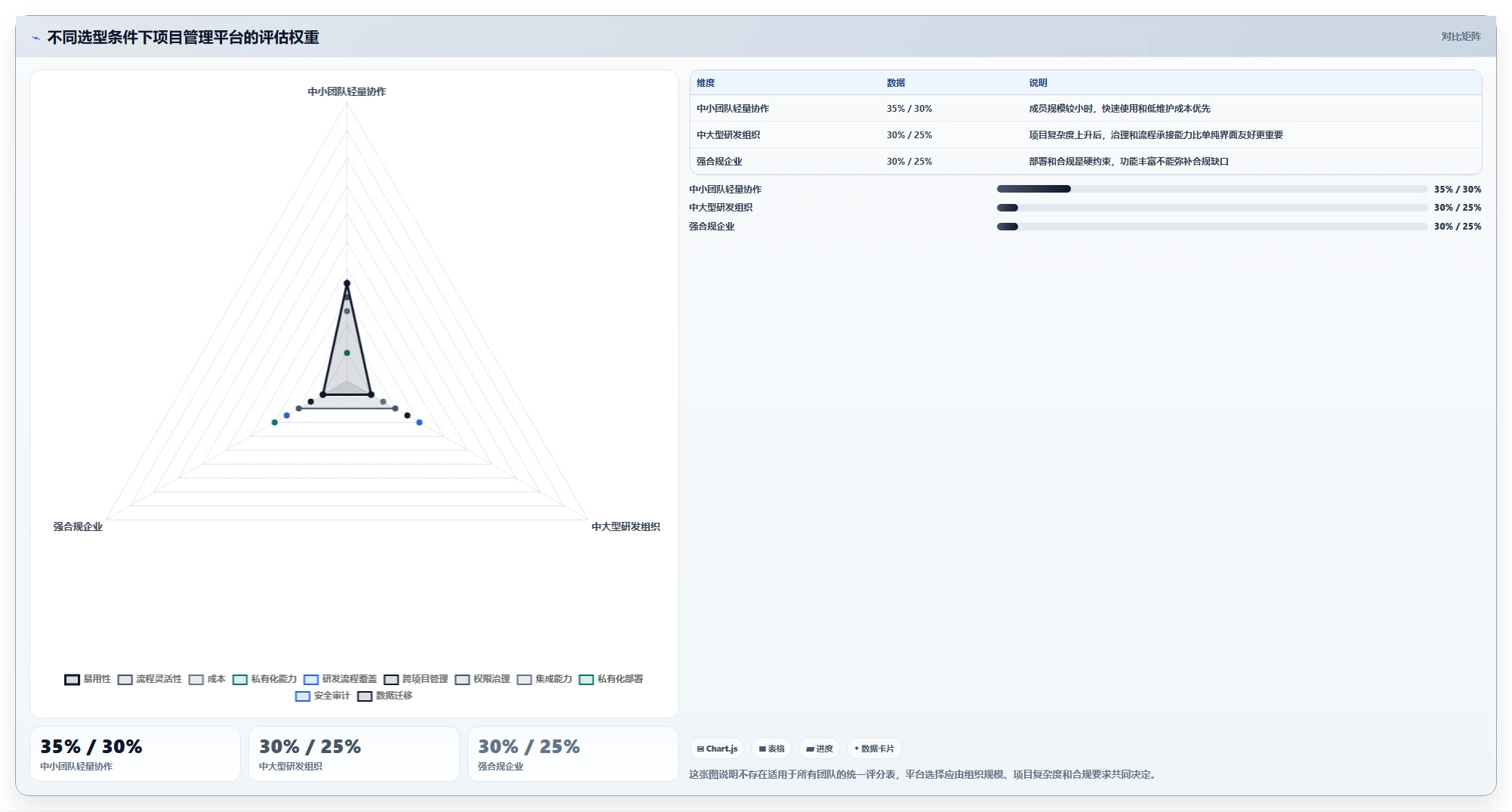Toggle the 私有化部署 legend series
Screen dimensions: 1512x812
pos(611,679)
